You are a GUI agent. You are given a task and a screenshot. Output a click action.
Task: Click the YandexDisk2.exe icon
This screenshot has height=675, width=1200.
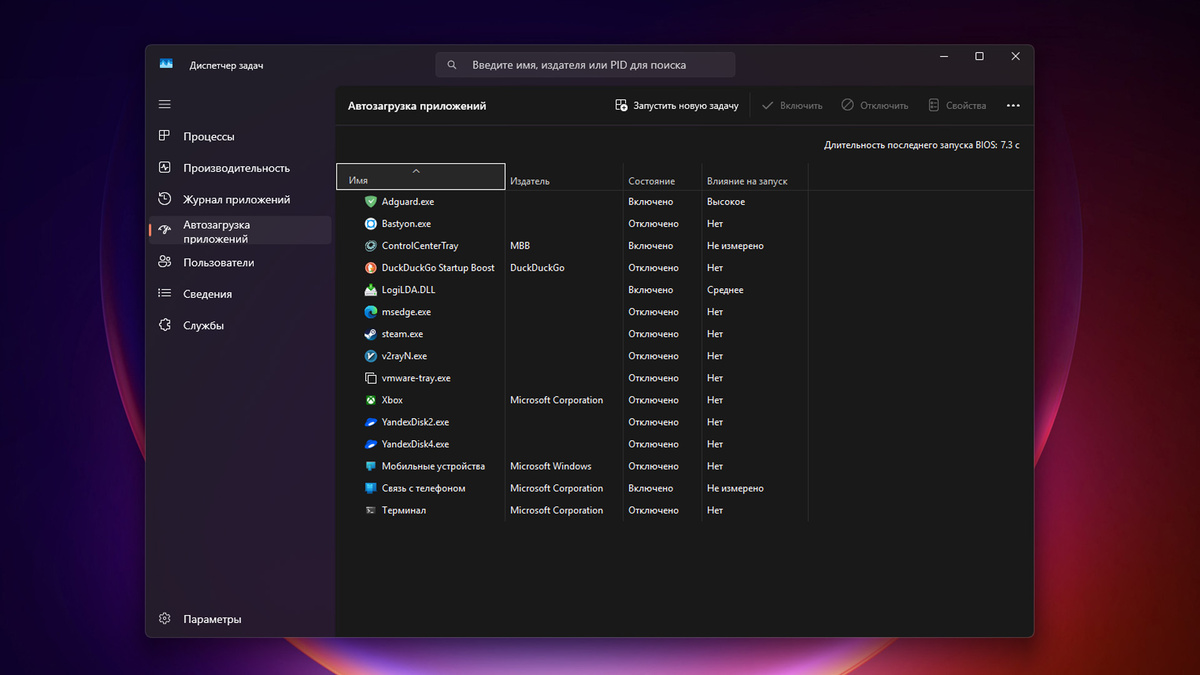(371, 422)
